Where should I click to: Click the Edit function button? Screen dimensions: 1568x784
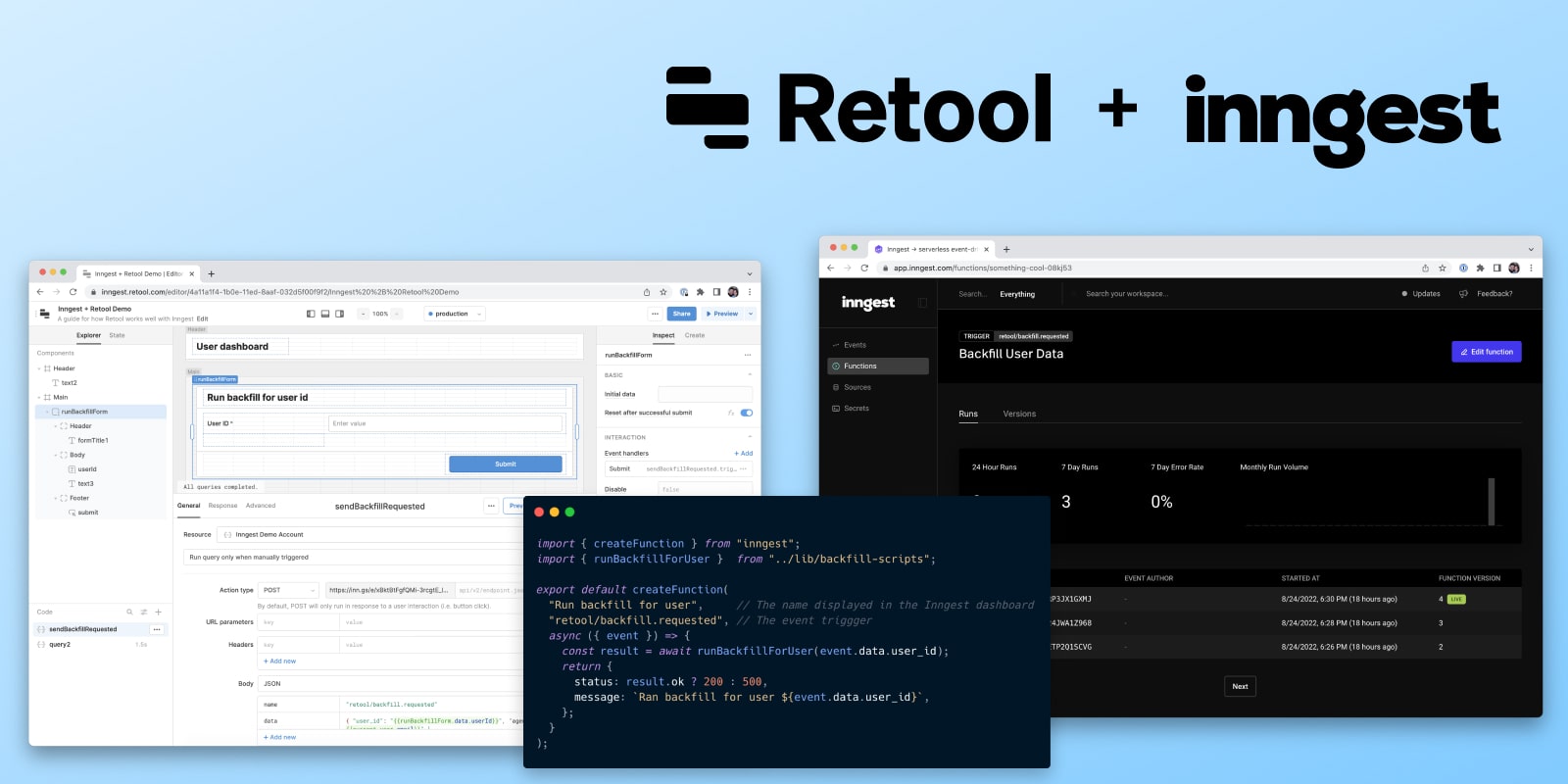[x=1486, y=352]
